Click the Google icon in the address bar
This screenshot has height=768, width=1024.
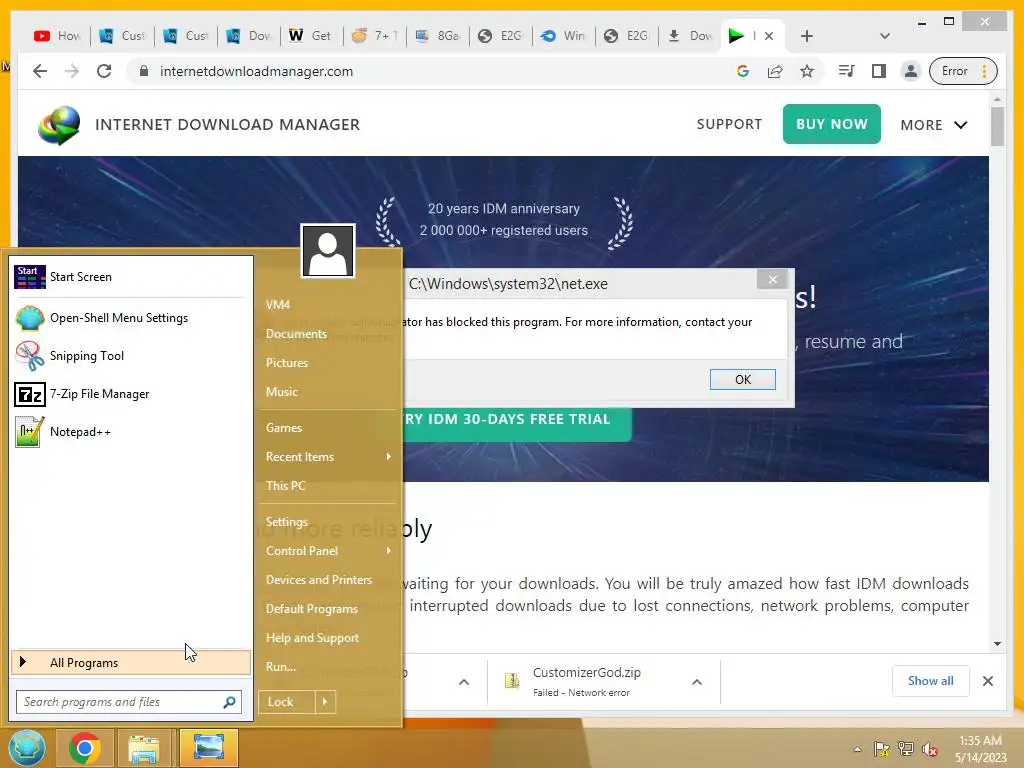coord(743,71)
